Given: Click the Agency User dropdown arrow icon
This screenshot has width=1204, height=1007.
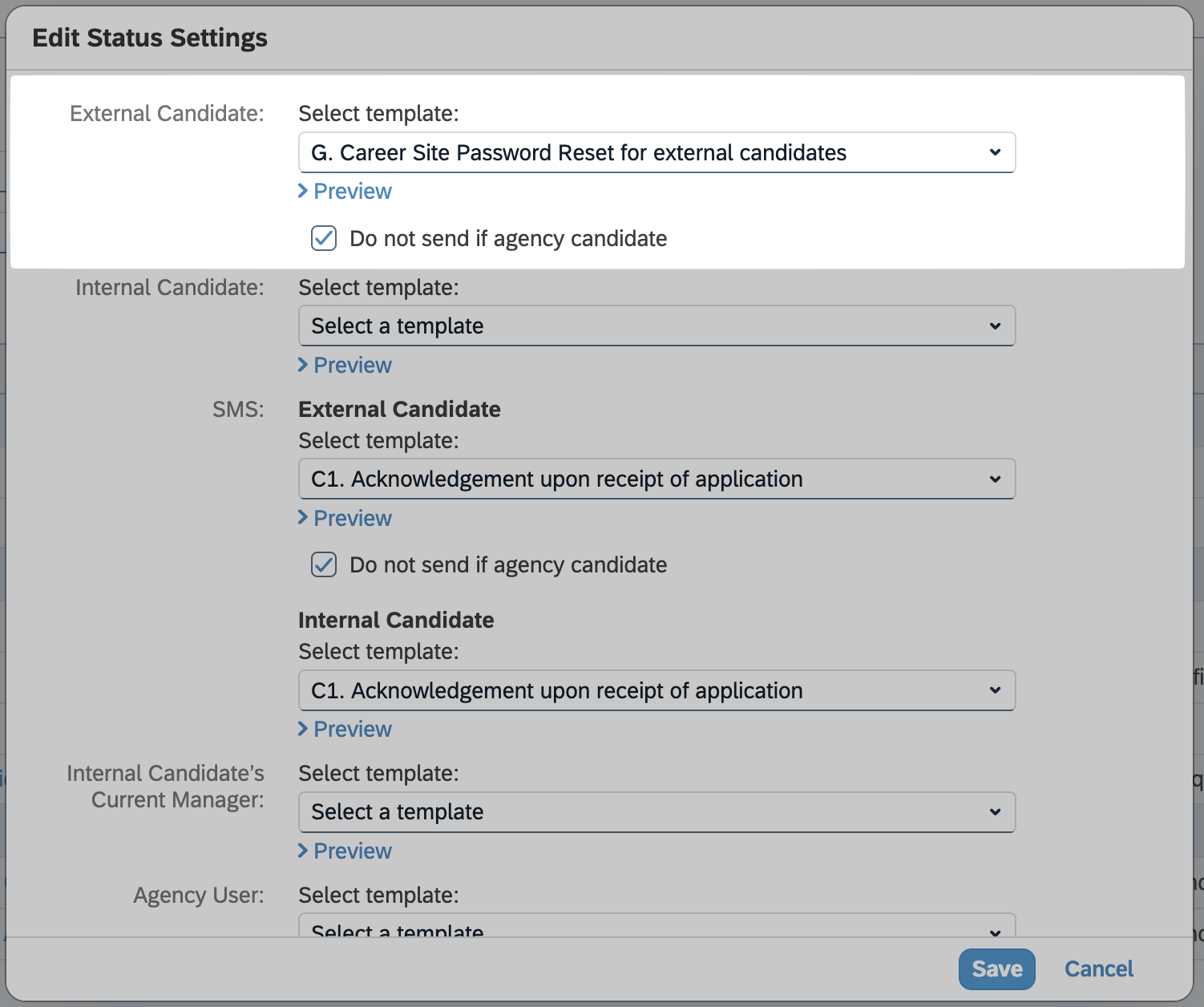Looking at the screenshot, I should (x=995, y=931).
